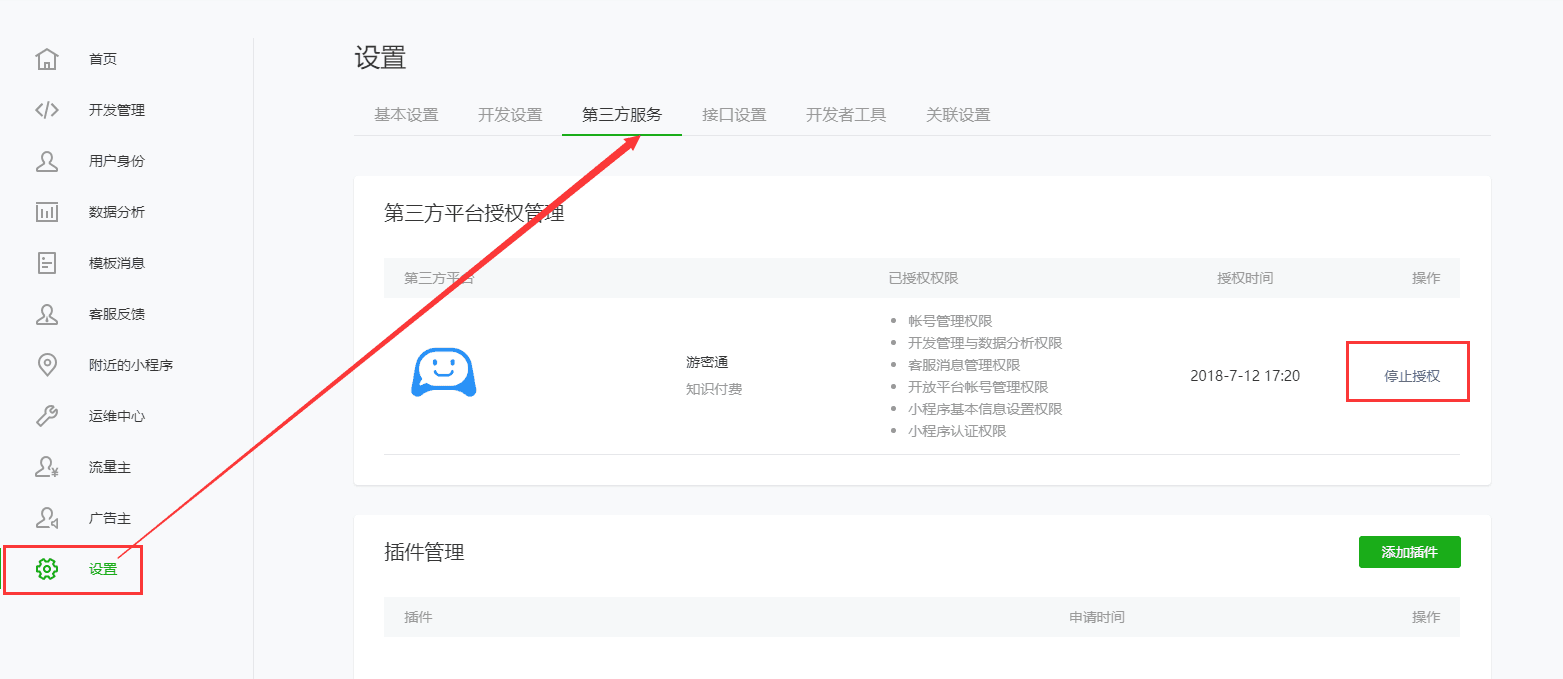Switch to the 基本设置 tab
This screenshot has width=1563, height=679.
[406, 115]
